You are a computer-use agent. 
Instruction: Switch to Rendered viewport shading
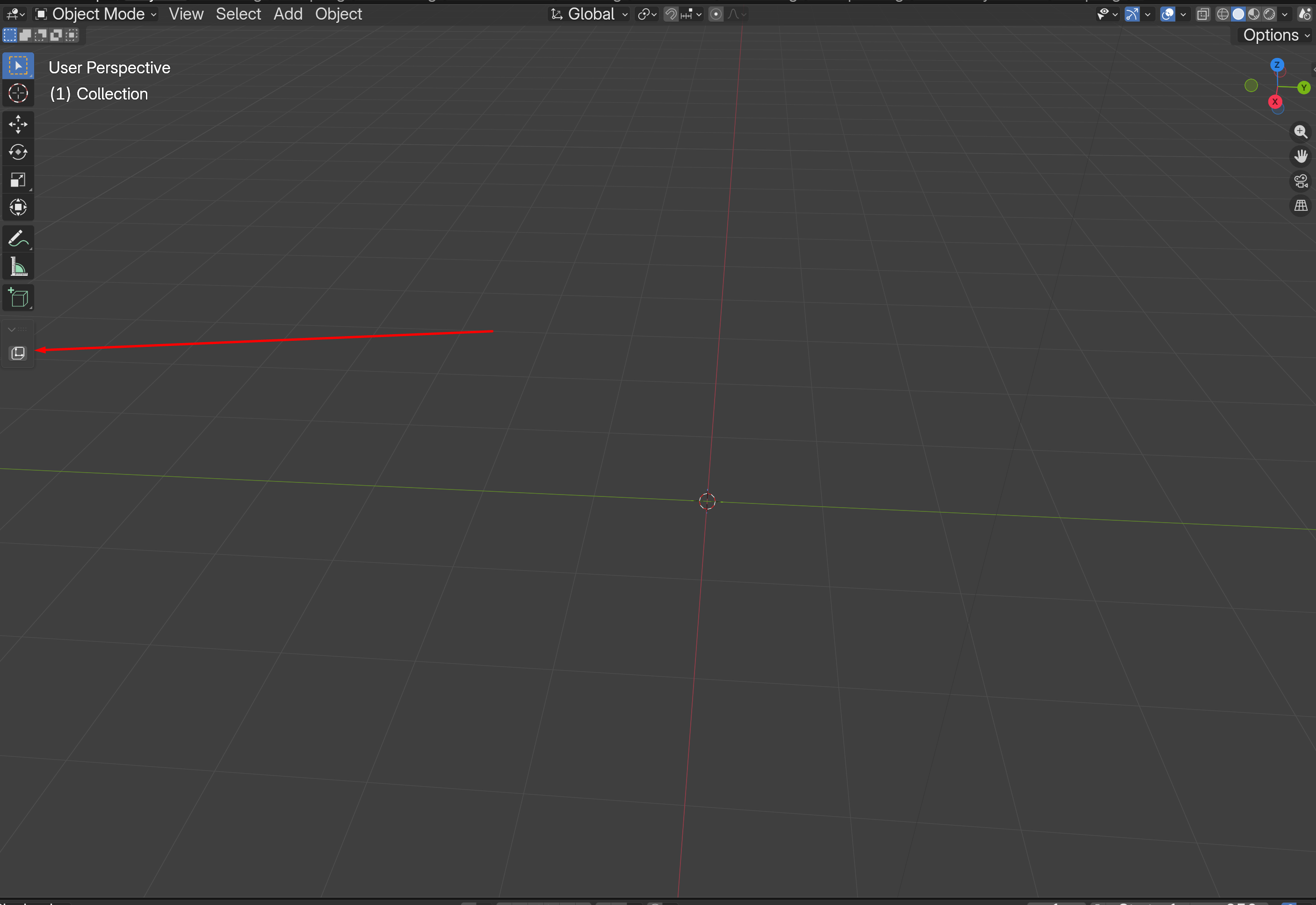pyautogui.click(x=1270, y=14)
